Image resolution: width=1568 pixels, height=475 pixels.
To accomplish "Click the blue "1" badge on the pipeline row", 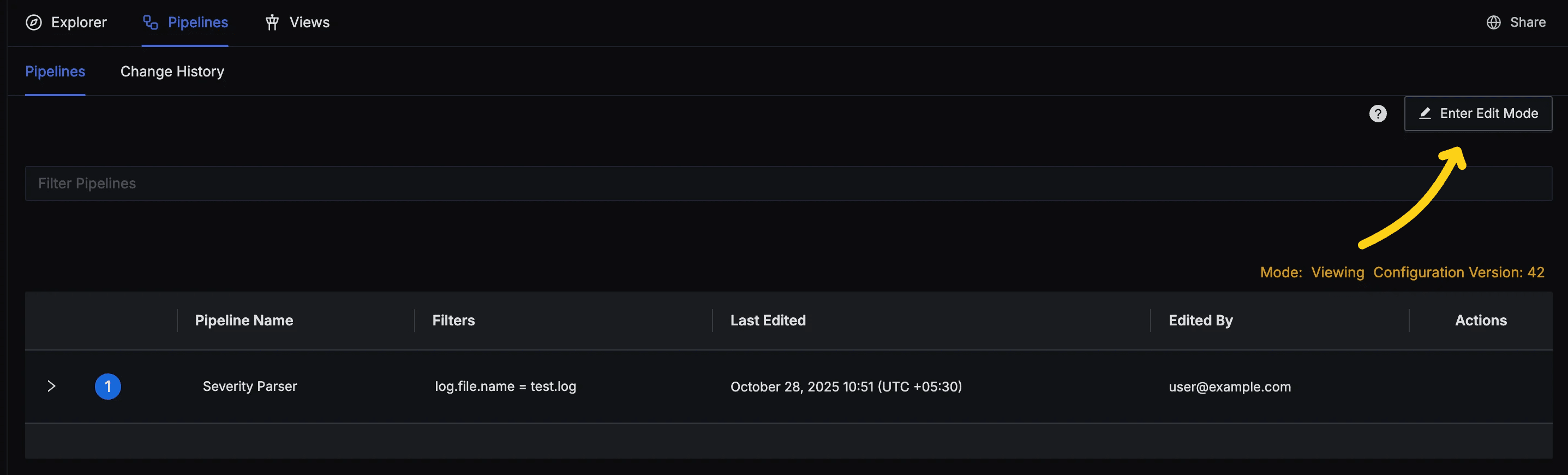I will [107, 386].
